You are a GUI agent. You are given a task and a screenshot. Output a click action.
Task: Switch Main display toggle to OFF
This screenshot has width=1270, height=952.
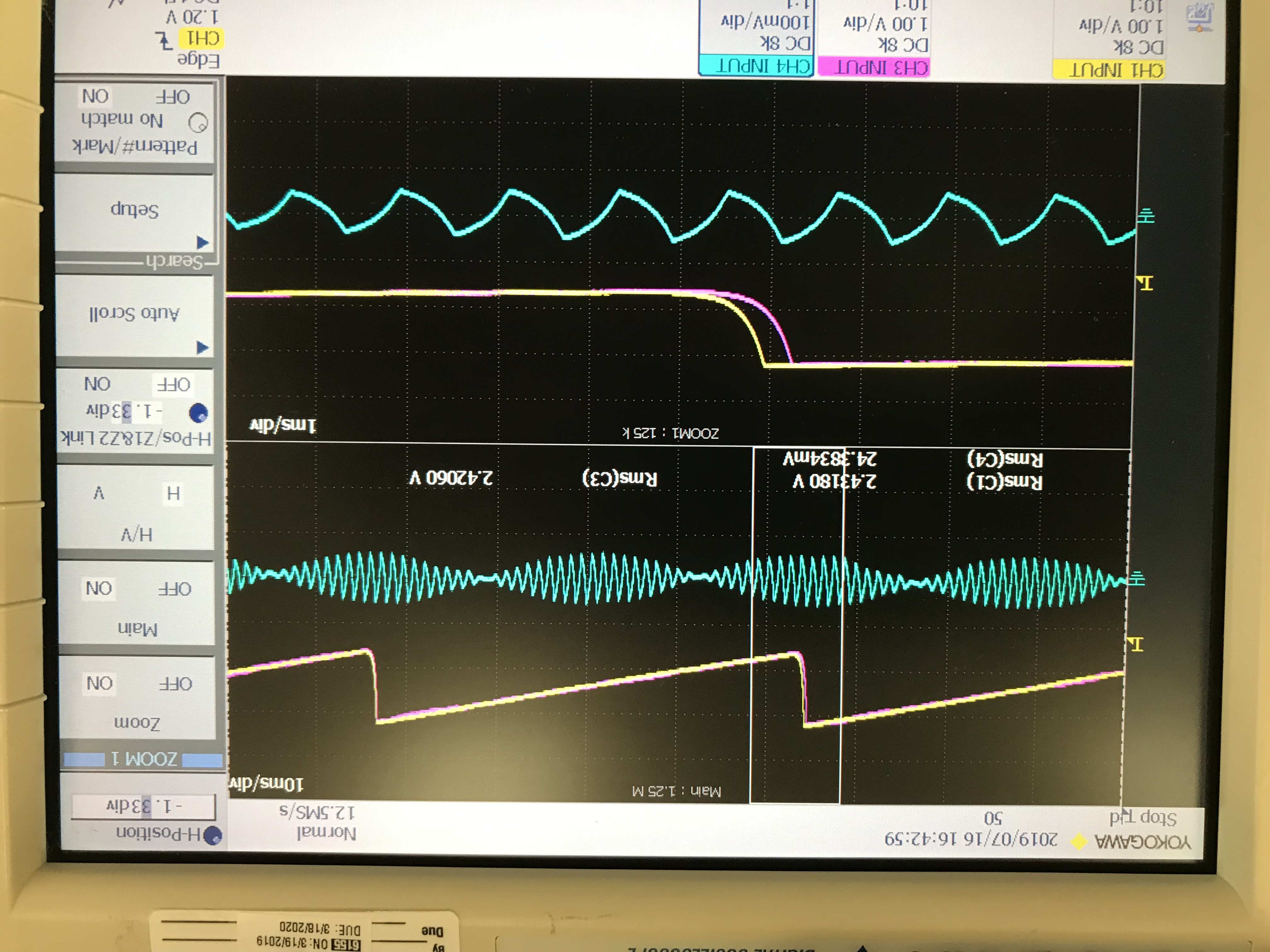[174, 589]
